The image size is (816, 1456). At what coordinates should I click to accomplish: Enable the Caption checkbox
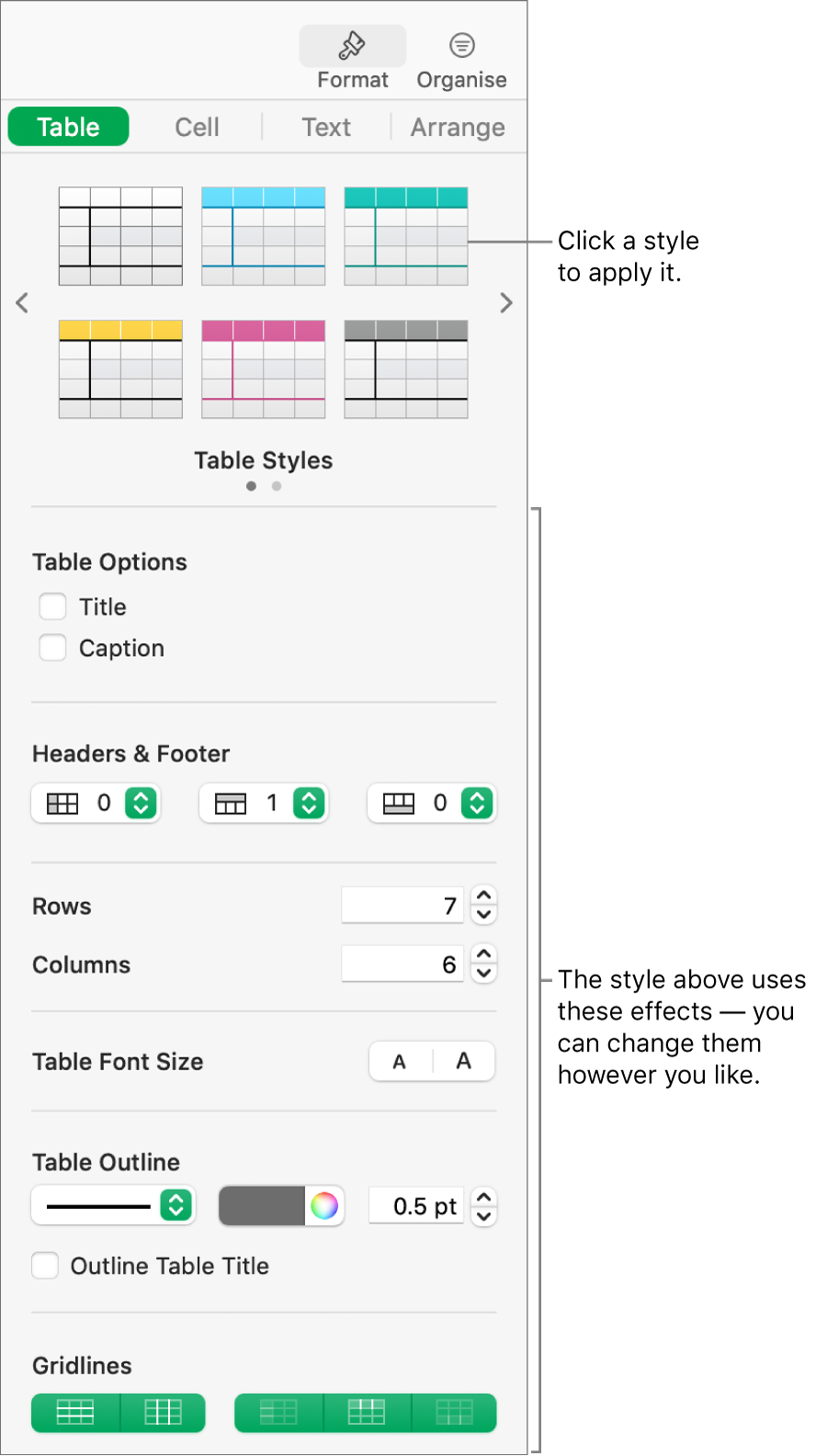point(53,648)
